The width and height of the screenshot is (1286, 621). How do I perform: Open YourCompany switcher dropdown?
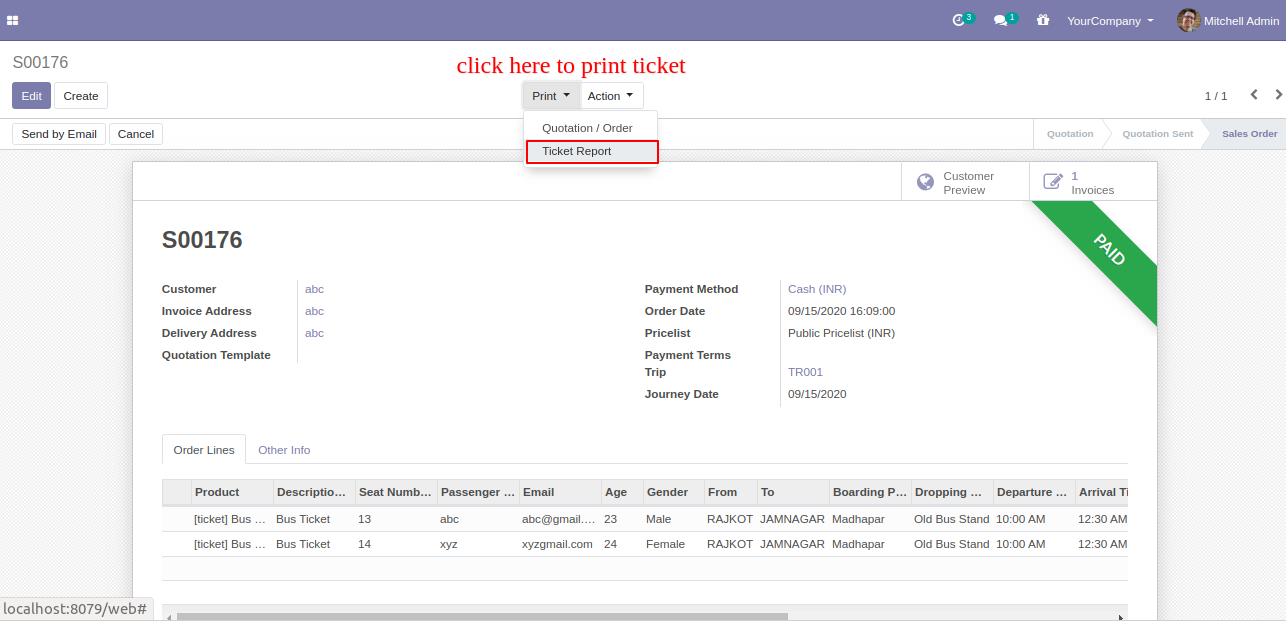(1110, 20)
